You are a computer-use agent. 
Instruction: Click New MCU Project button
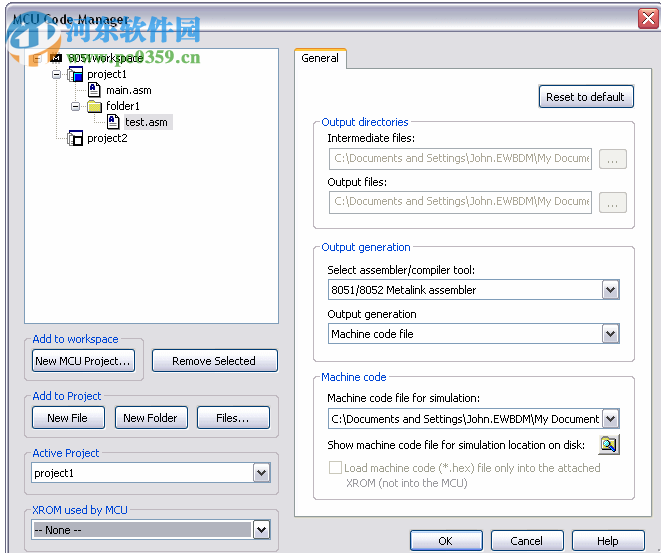[83, 361]
